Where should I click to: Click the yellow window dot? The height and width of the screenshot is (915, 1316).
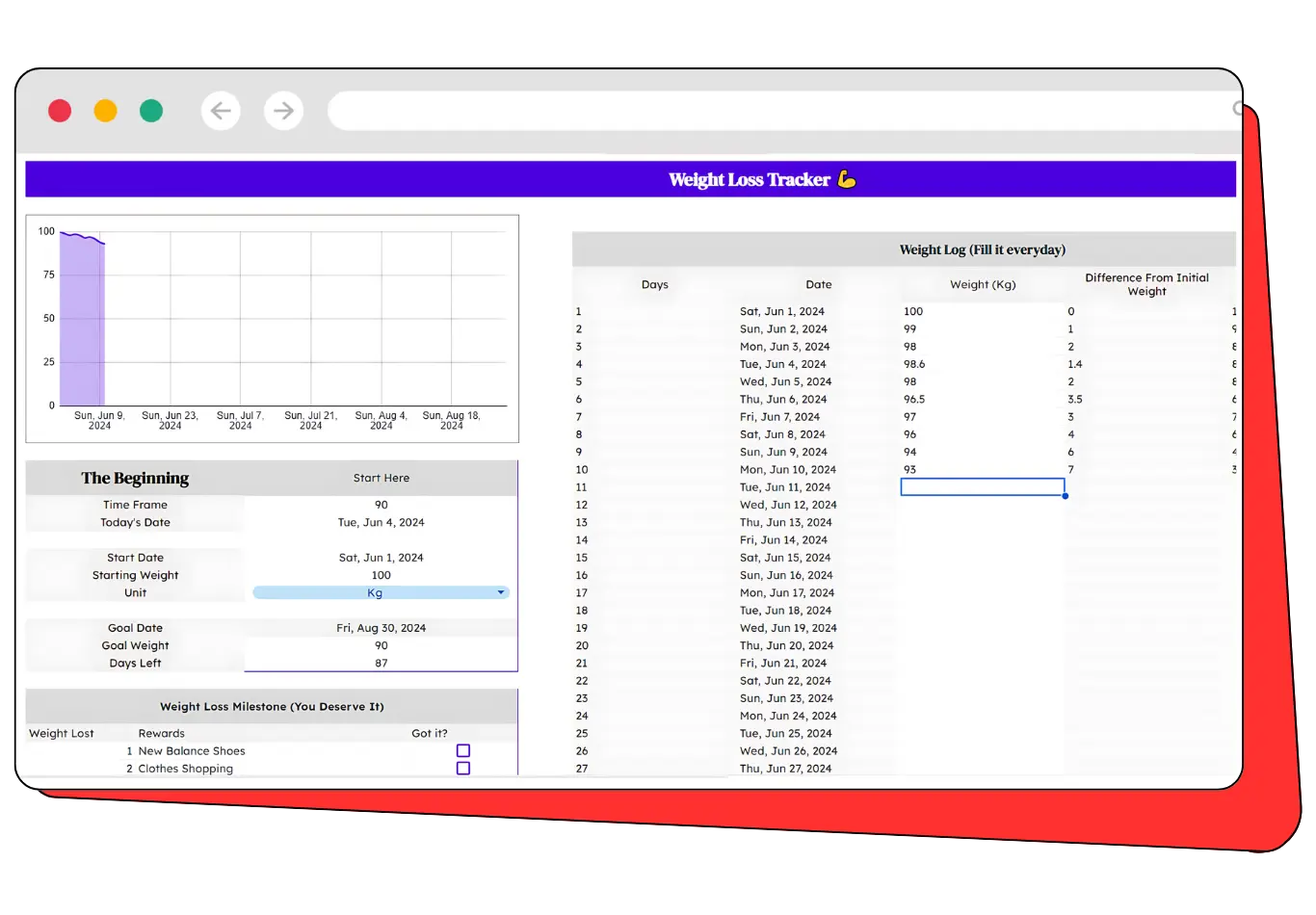(106, 111)
